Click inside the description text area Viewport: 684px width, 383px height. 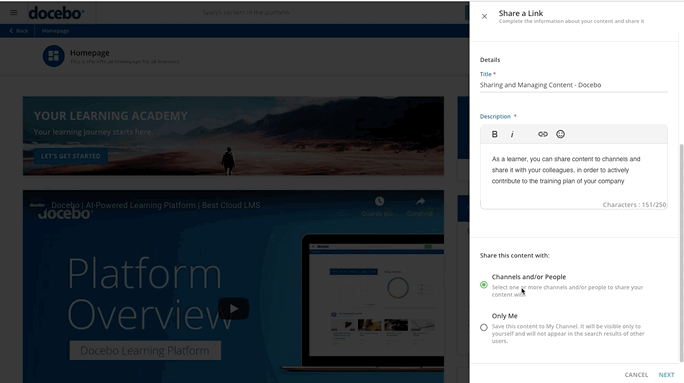(x=574, y=171)
